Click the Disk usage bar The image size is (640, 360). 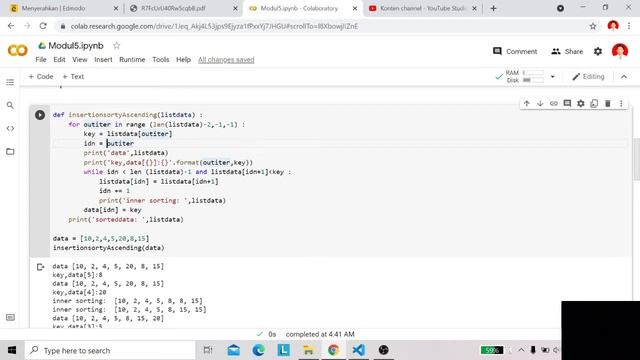pos(533,80)
